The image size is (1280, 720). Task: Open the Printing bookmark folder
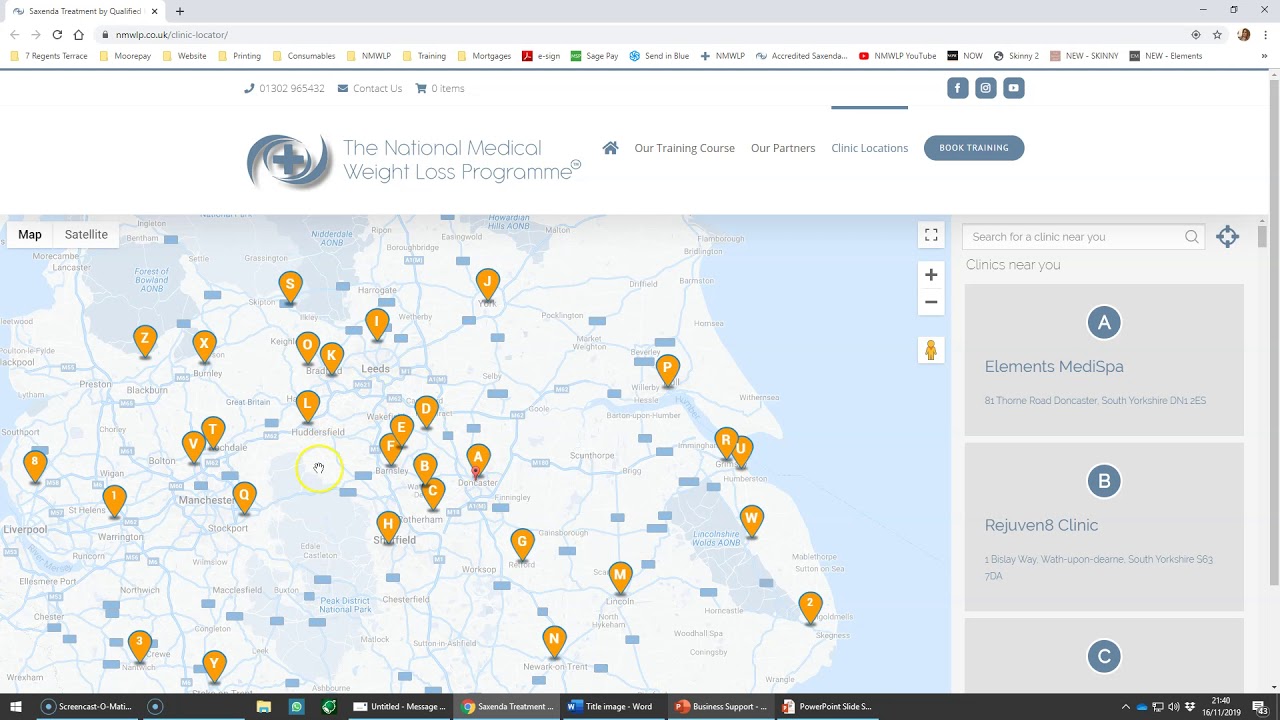point(239,56)
